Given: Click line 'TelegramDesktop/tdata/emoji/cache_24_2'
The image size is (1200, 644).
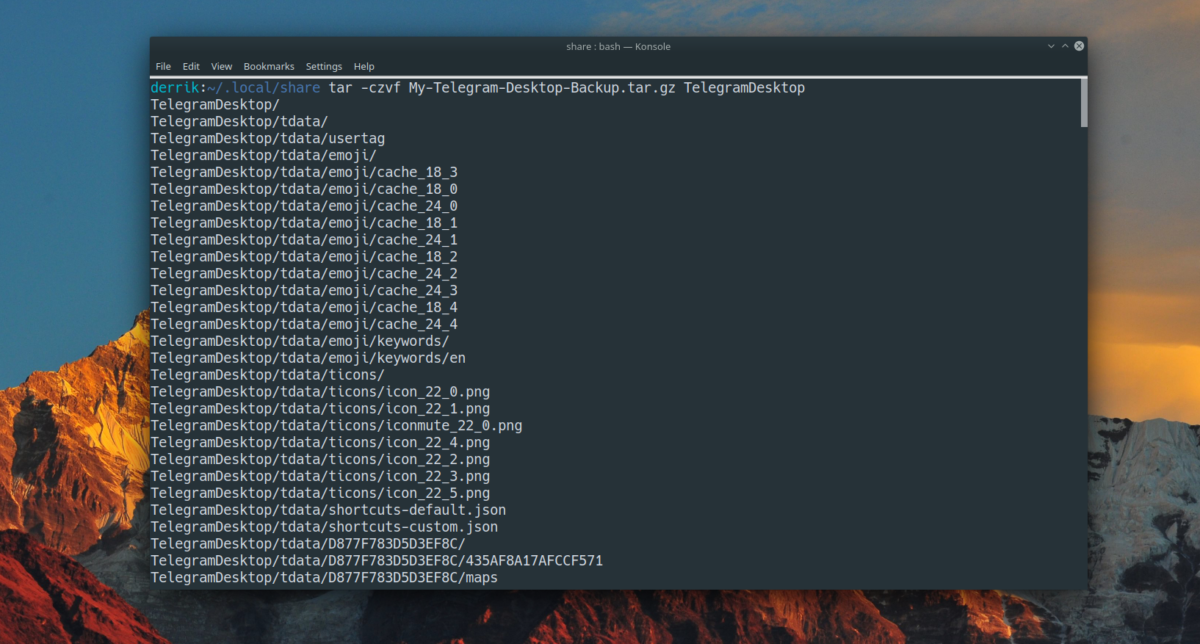Looking at the screenshot, I should (304, 274).
